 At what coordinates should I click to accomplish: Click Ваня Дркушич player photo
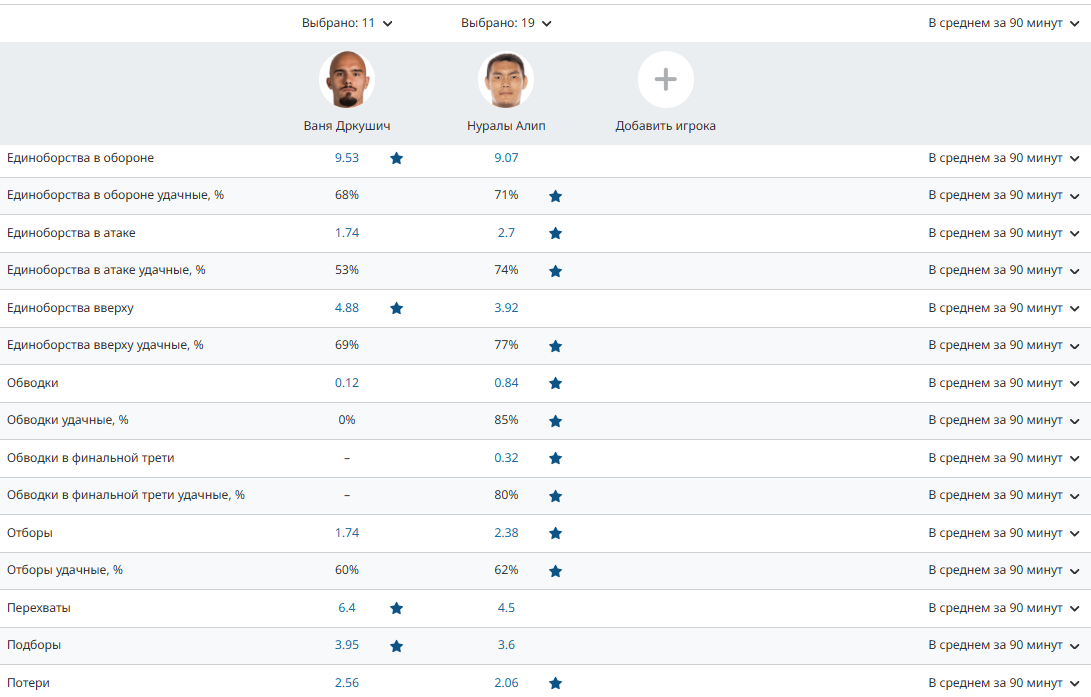tap(347, 80)
